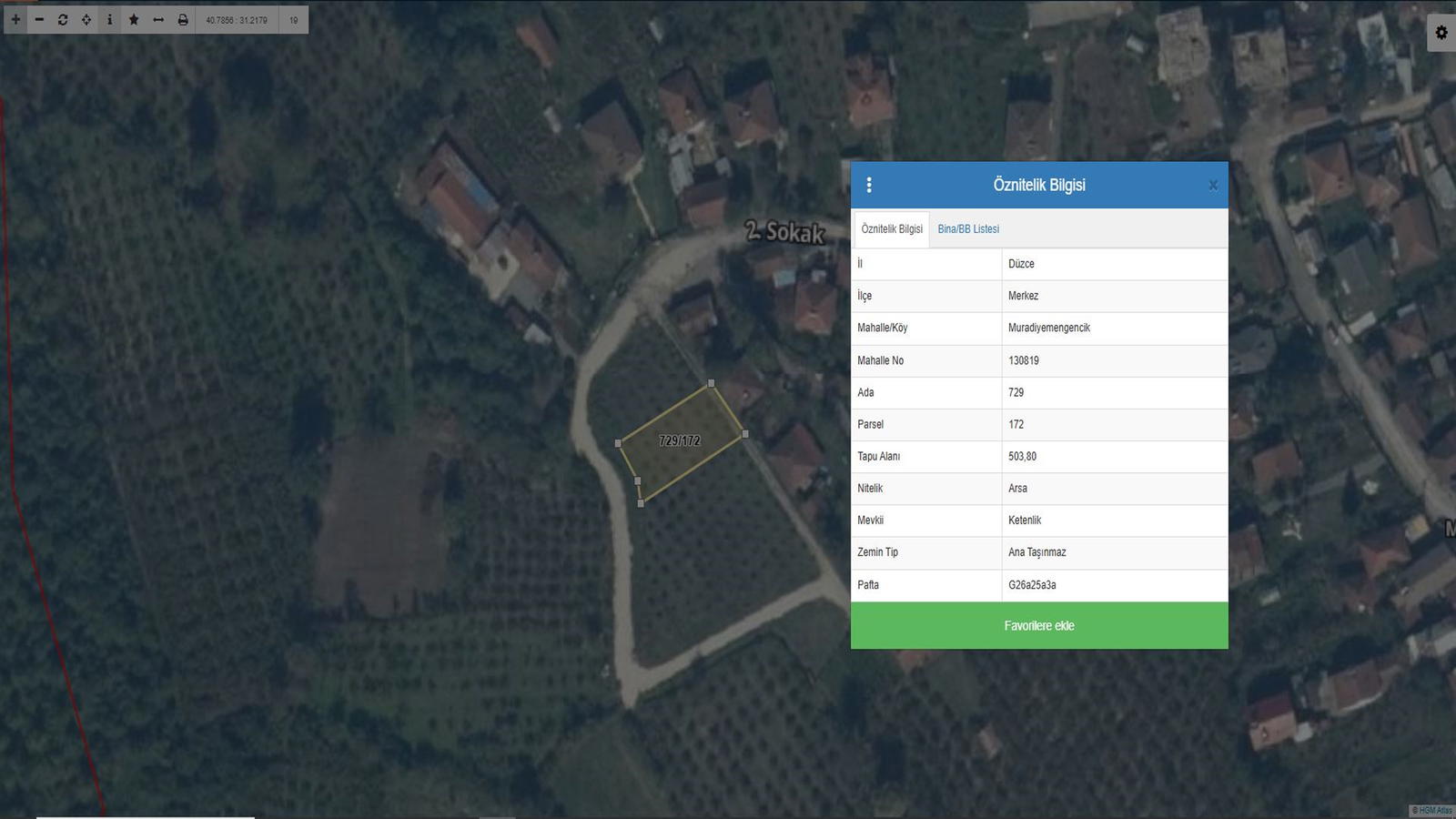Close the Öznitelik Bilgisi panel
This screenshot has width=1456, height=819.
coord(1212,186)
